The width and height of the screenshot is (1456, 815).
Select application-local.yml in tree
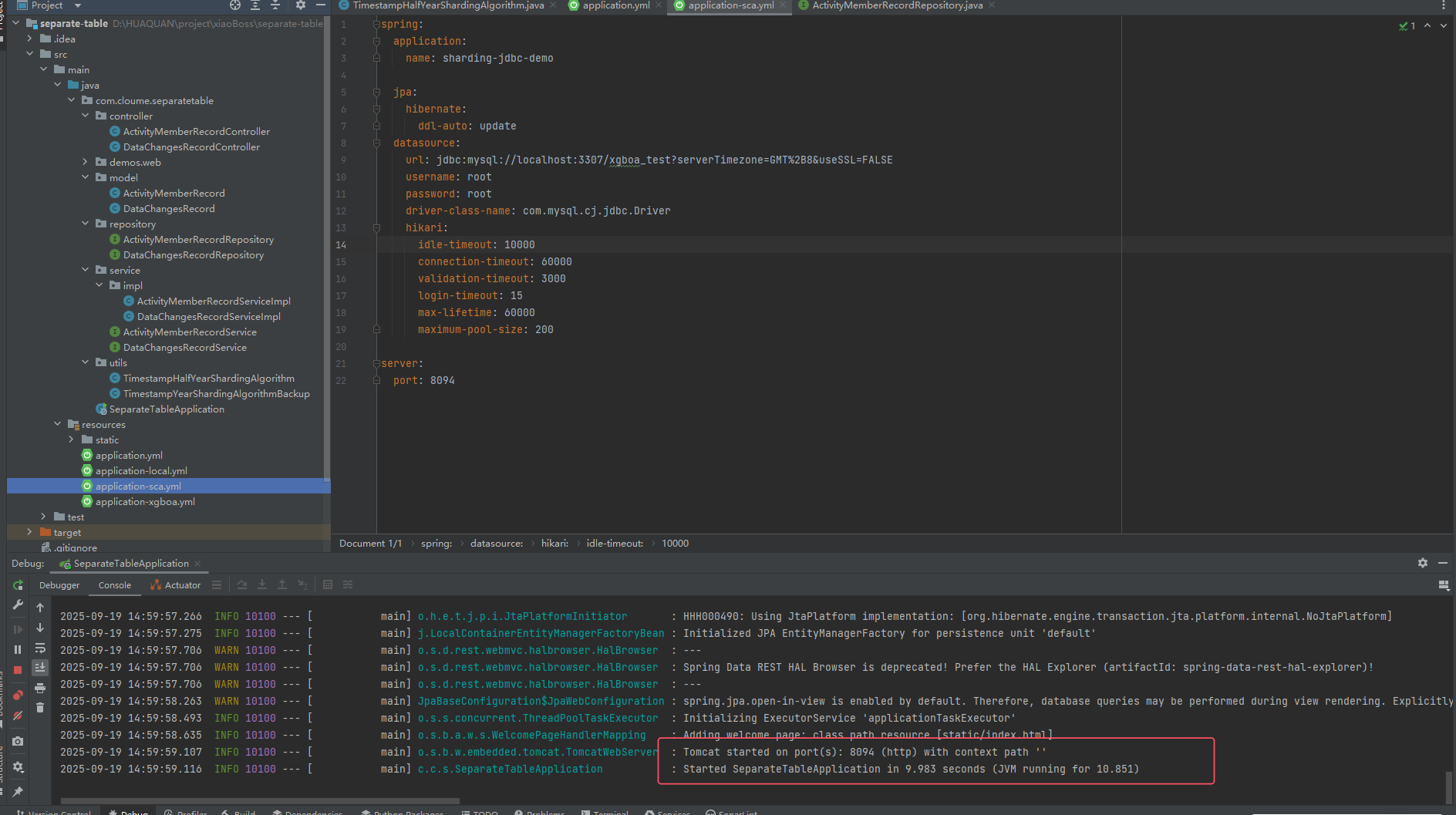[x=141, y=470]
